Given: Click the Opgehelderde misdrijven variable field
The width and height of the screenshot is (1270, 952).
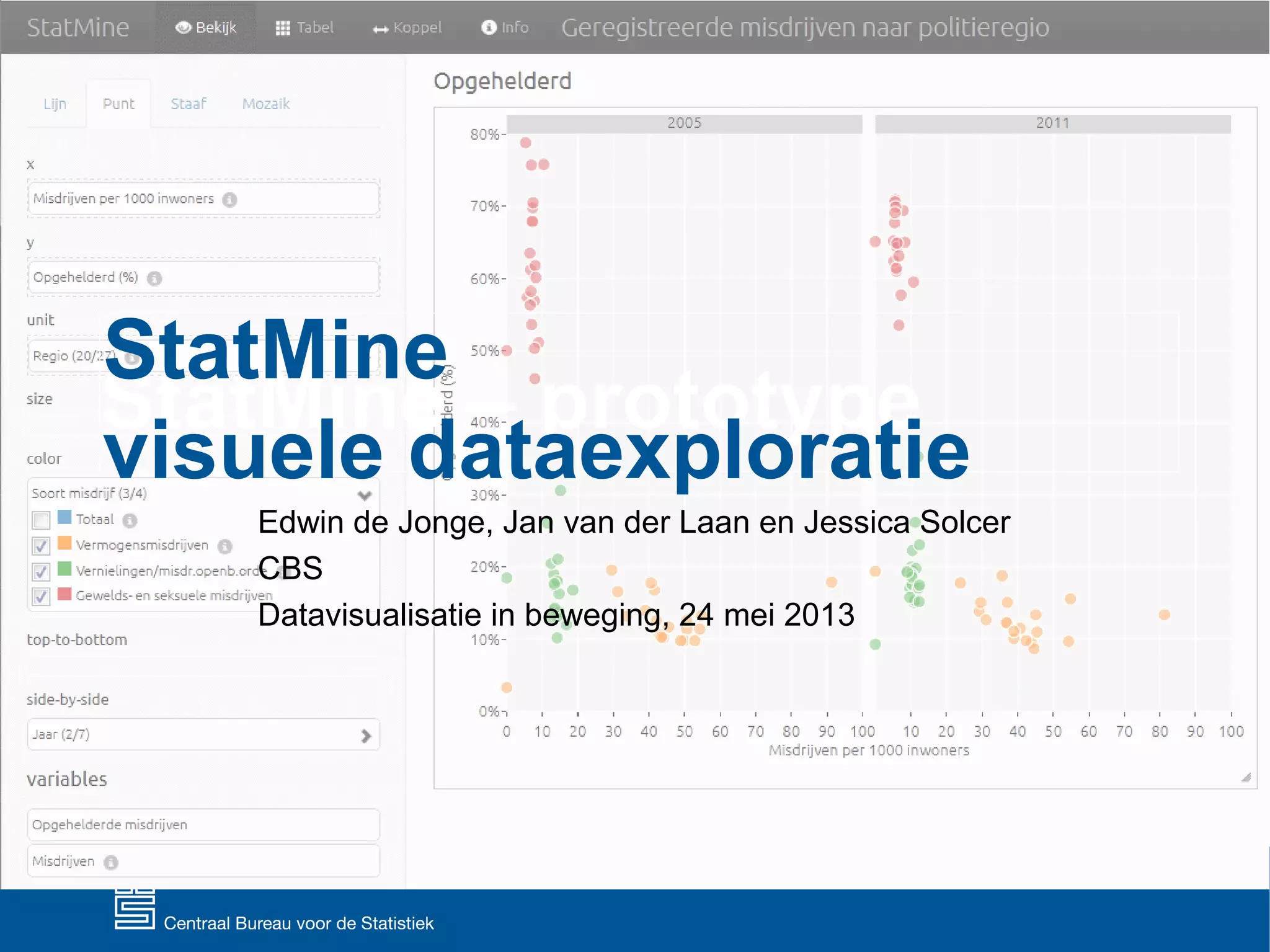Looking at the screenshot, I should point(203,825).
